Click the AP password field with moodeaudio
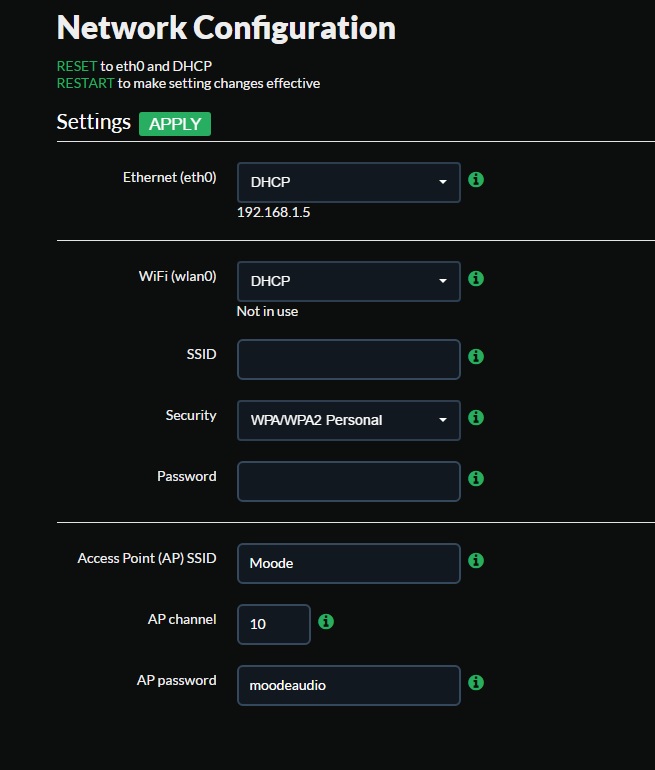 tap(349, 686)
